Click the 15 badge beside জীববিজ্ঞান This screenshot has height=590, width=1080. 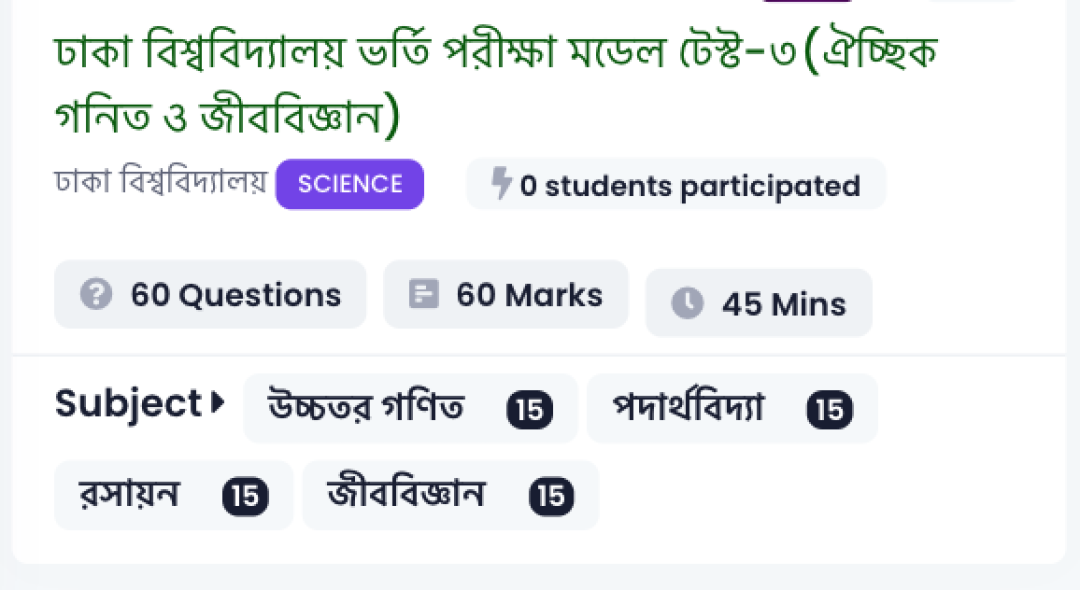point(551,495)
